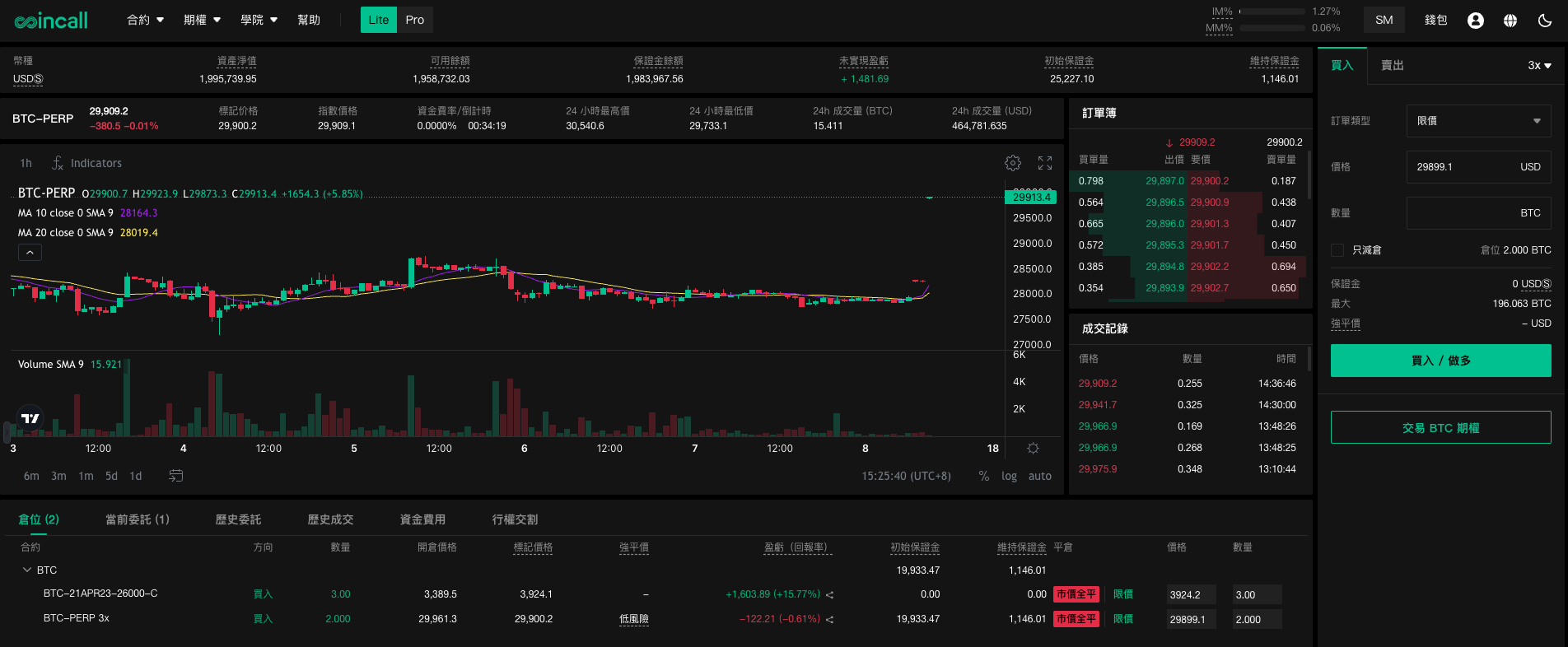The width and height of the screenshot is (1568, 647).
Task: Click the 低風險 liquidation label
Action: coord(634,619)
